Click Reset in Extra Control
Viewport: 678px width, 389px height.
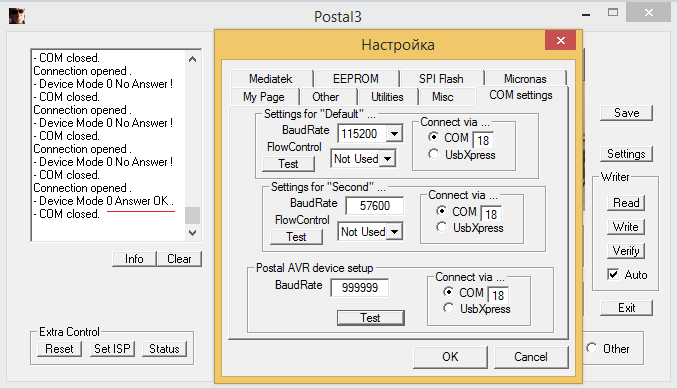(59, 349)
